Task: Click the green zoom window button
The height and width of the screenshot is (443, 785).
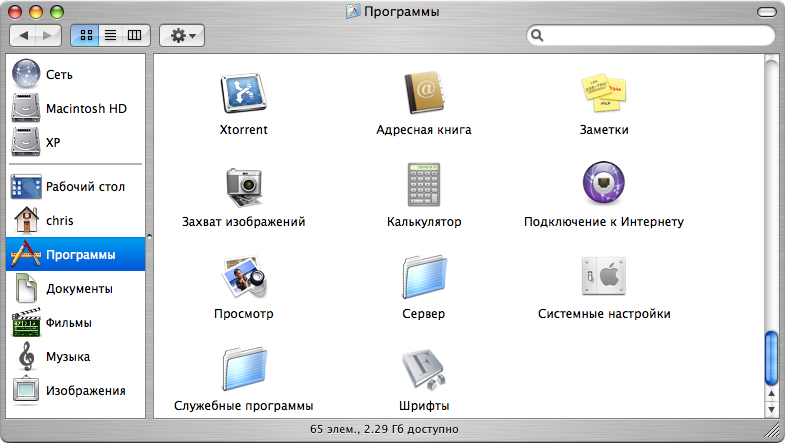Action: click(57, 12)
